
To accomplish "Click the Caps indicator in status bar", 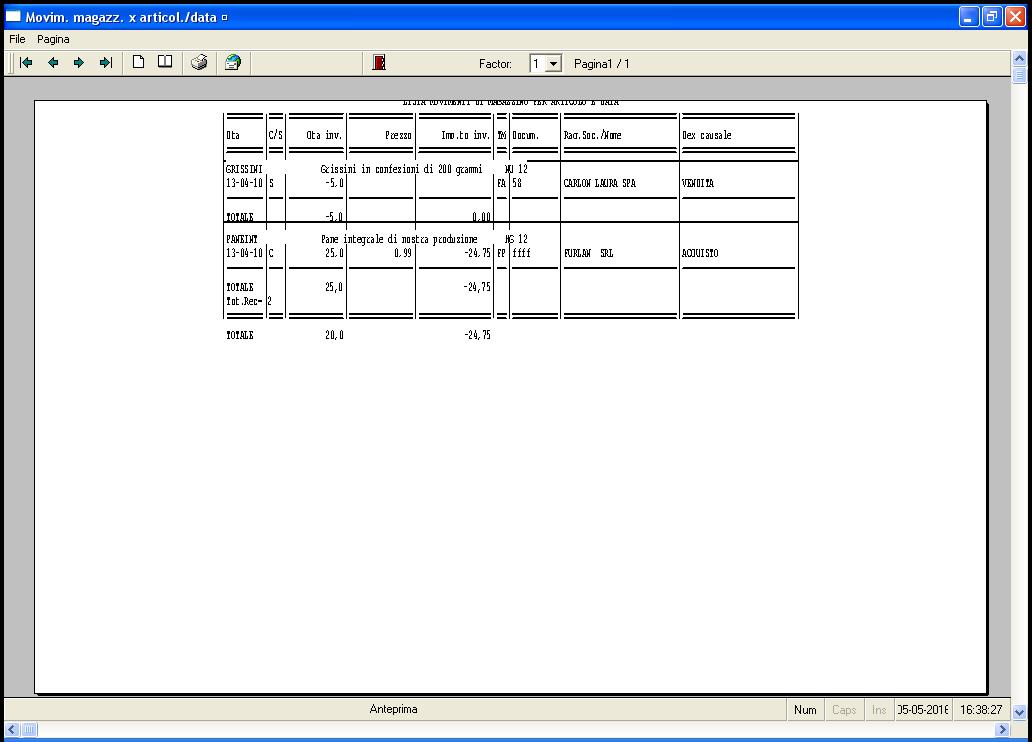I will pyautogui.click(x=845, y=710).
